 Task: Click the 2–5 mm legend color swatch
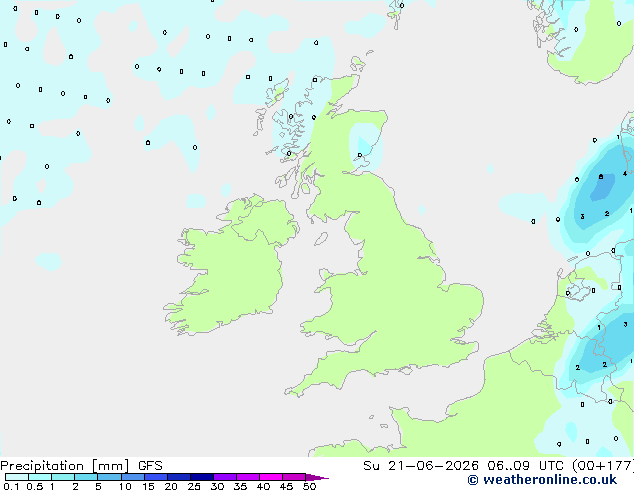tap(86, 477)
